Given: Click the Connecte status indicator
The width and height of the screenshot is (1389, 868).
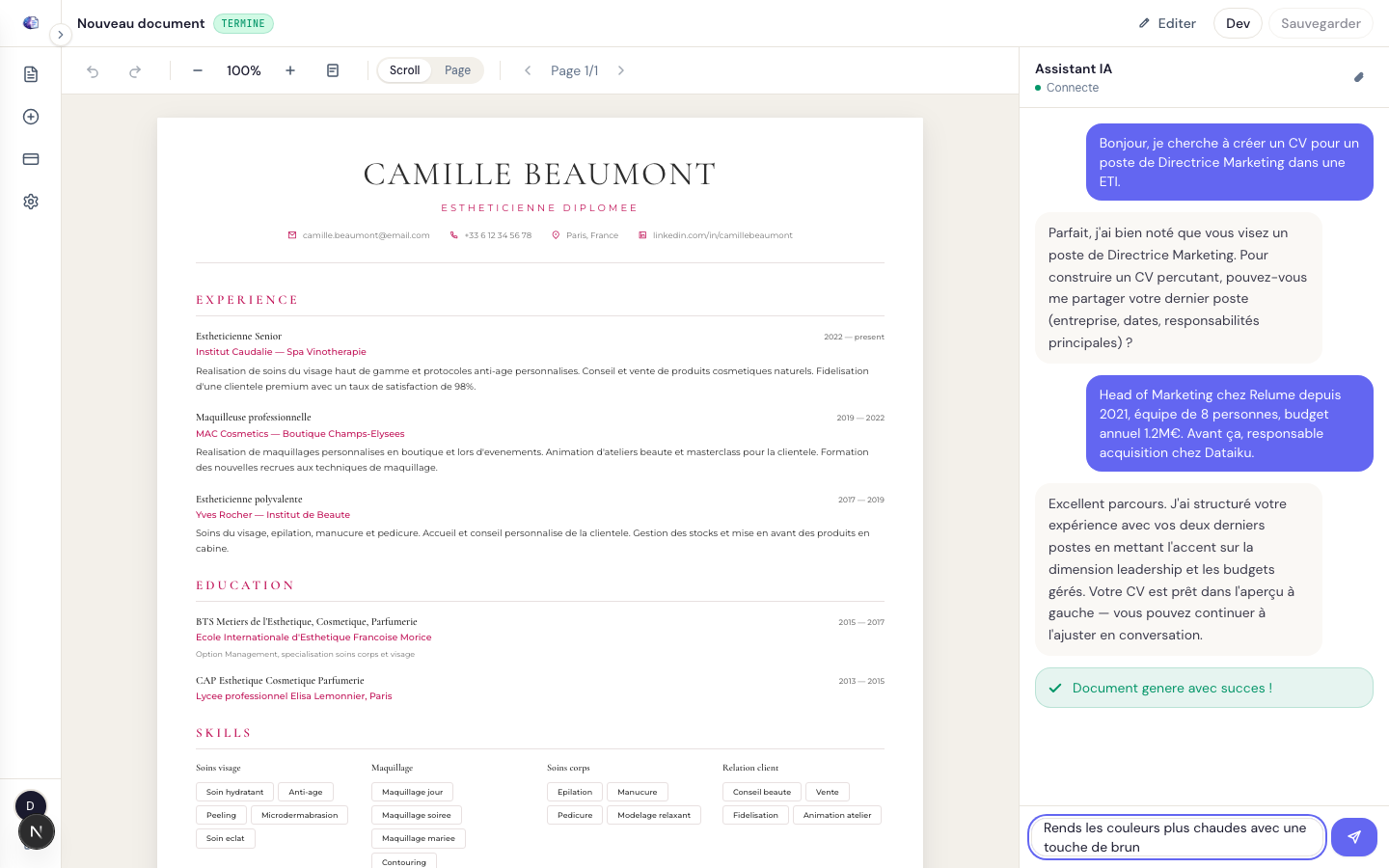Looking at the screenshot, I should pos(1067,88).
